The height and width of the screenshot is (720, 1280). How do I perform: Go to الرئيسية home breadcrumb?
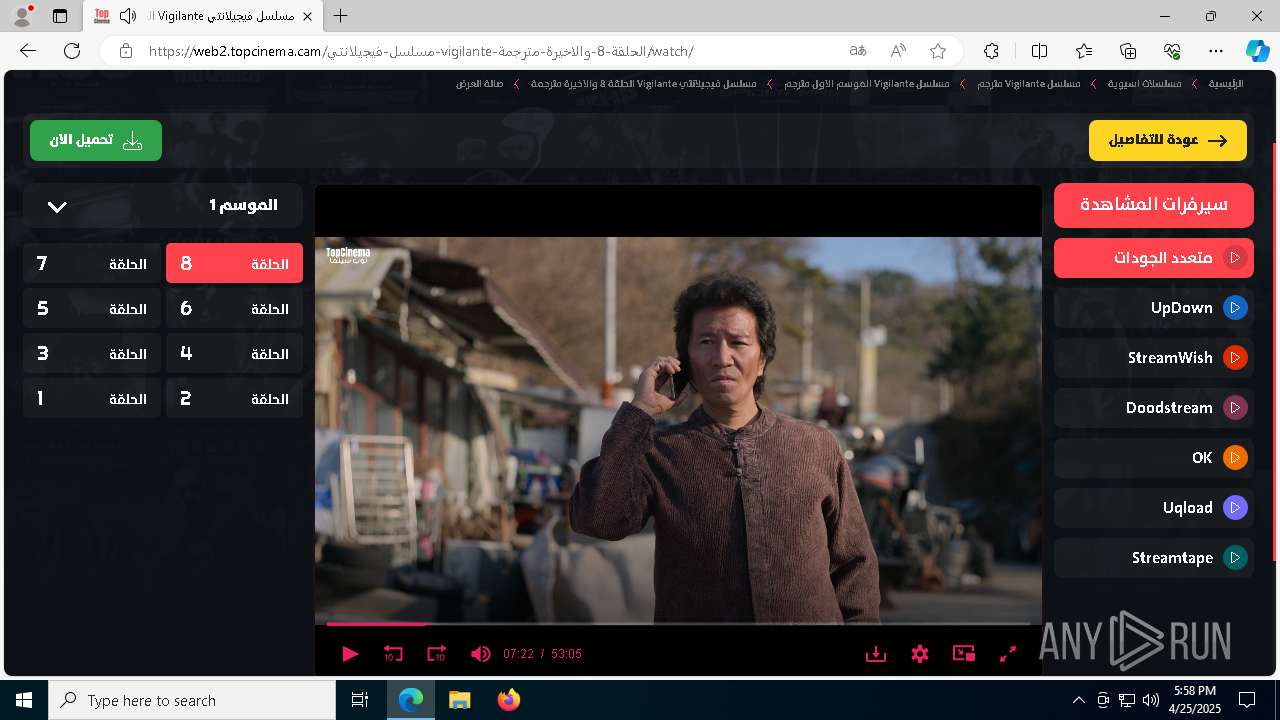click(1226, 84)
